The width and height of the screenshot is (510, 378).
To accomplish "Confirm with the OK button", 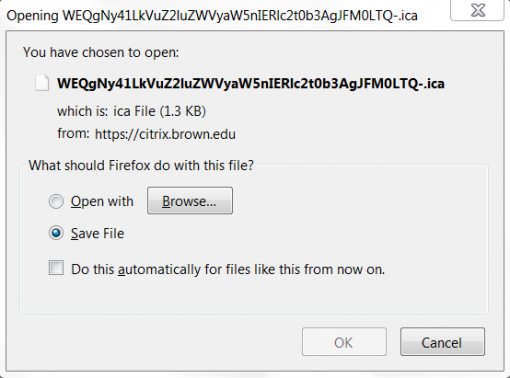I will (344, 342).
